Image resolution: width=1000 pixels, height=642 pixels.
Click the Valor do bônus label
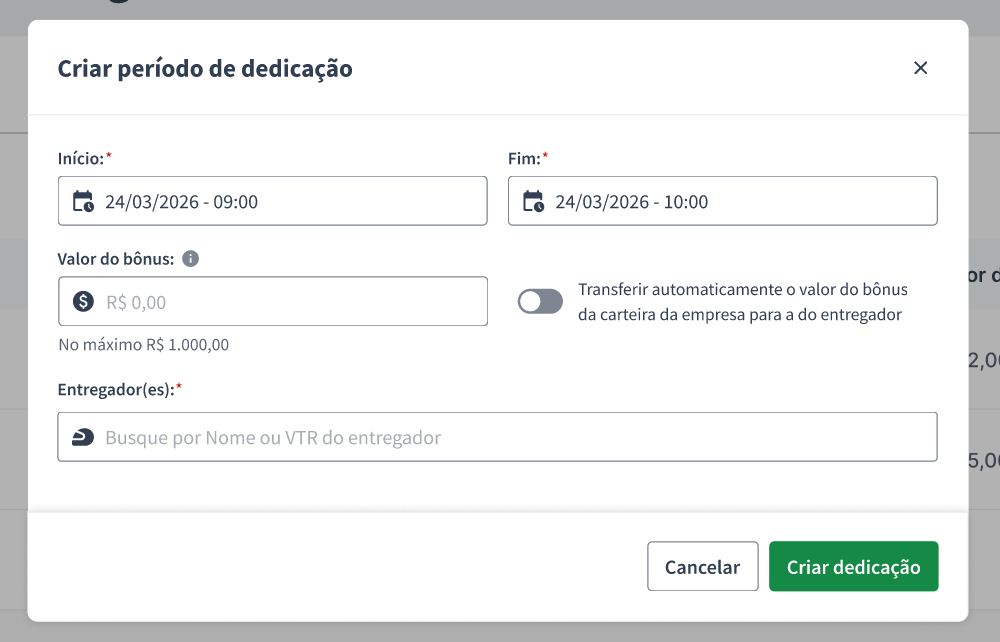[x=115, y=259]
